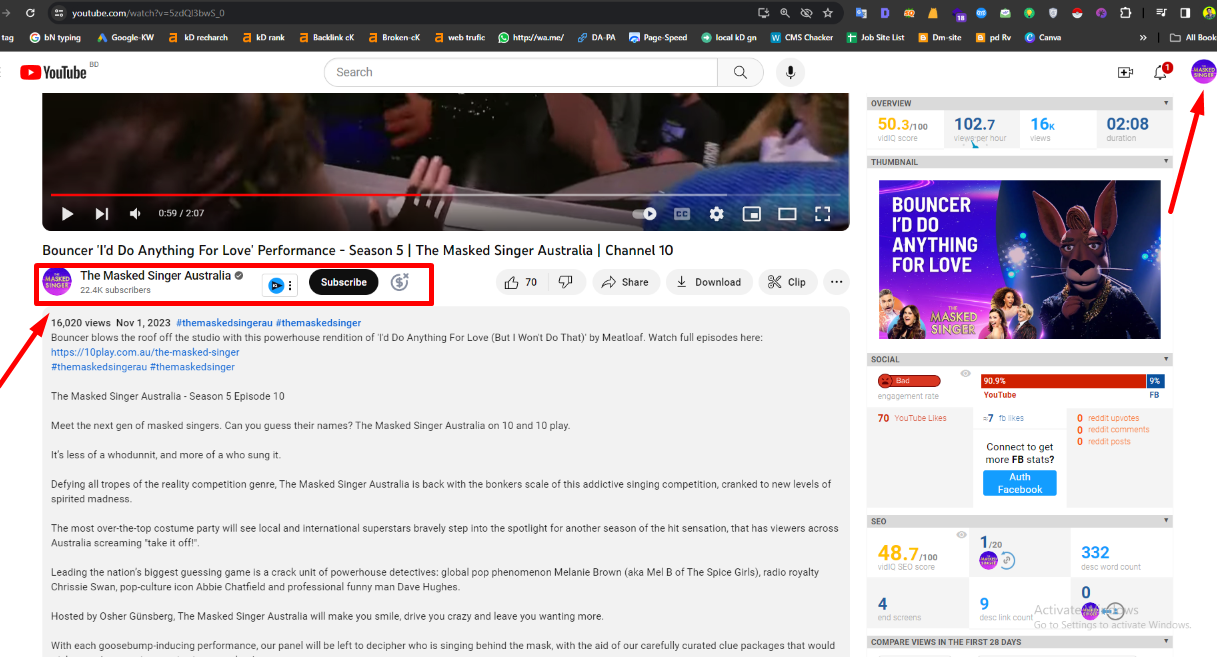This screenshot has width=1217, height=657.
Task: Open the YouTube notifications bell
Action: coord(1160,72)
